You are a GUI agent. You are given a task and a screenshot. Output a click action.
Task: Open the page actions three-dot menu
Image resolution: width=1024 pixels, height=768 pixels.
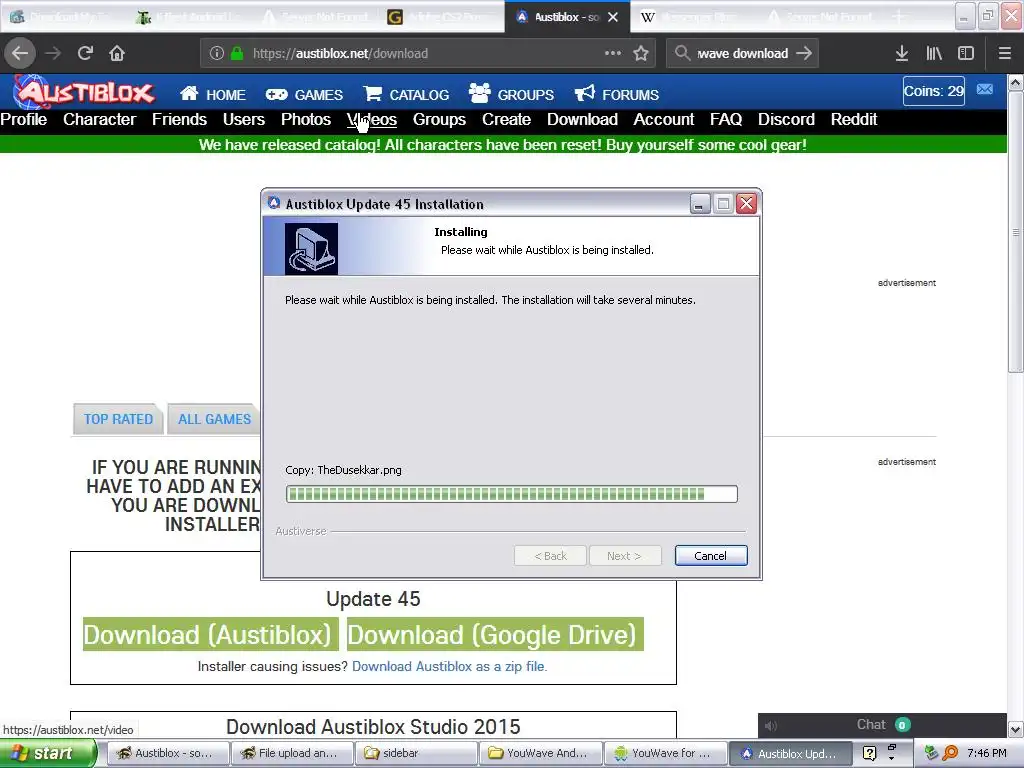point(613,53)
